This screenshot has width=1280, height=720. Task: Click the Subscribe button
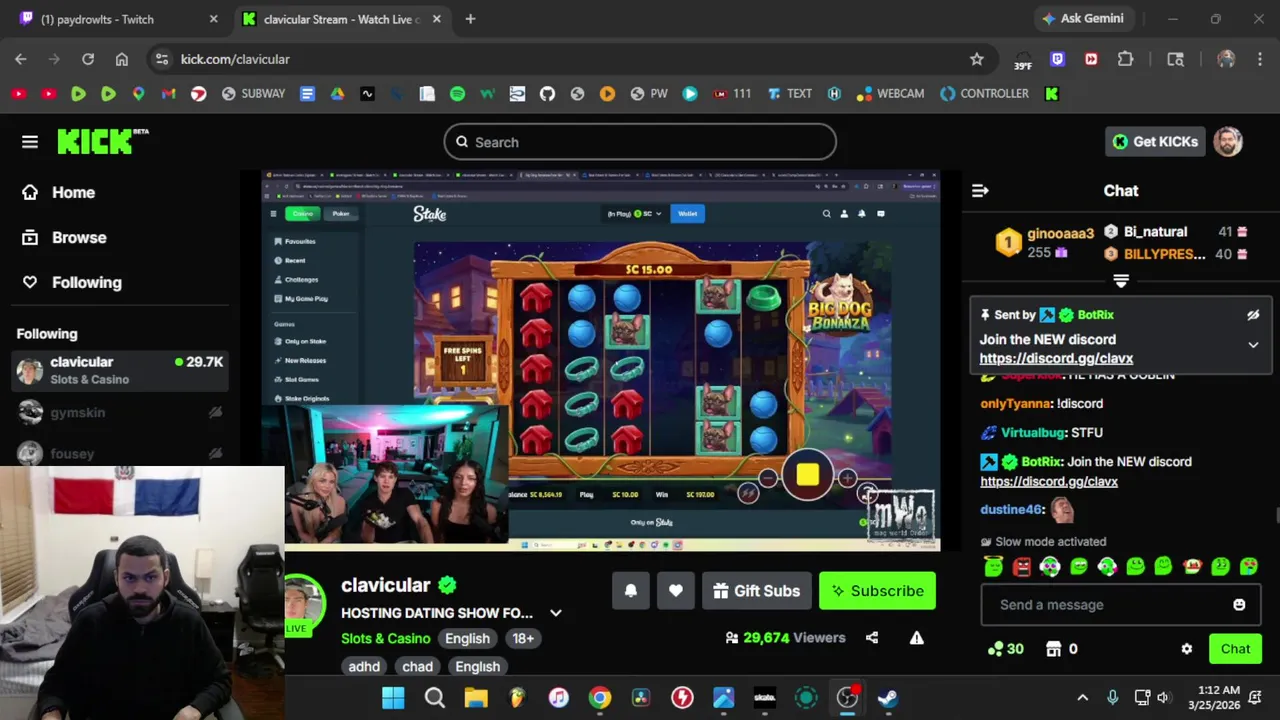tap(877, 591)
